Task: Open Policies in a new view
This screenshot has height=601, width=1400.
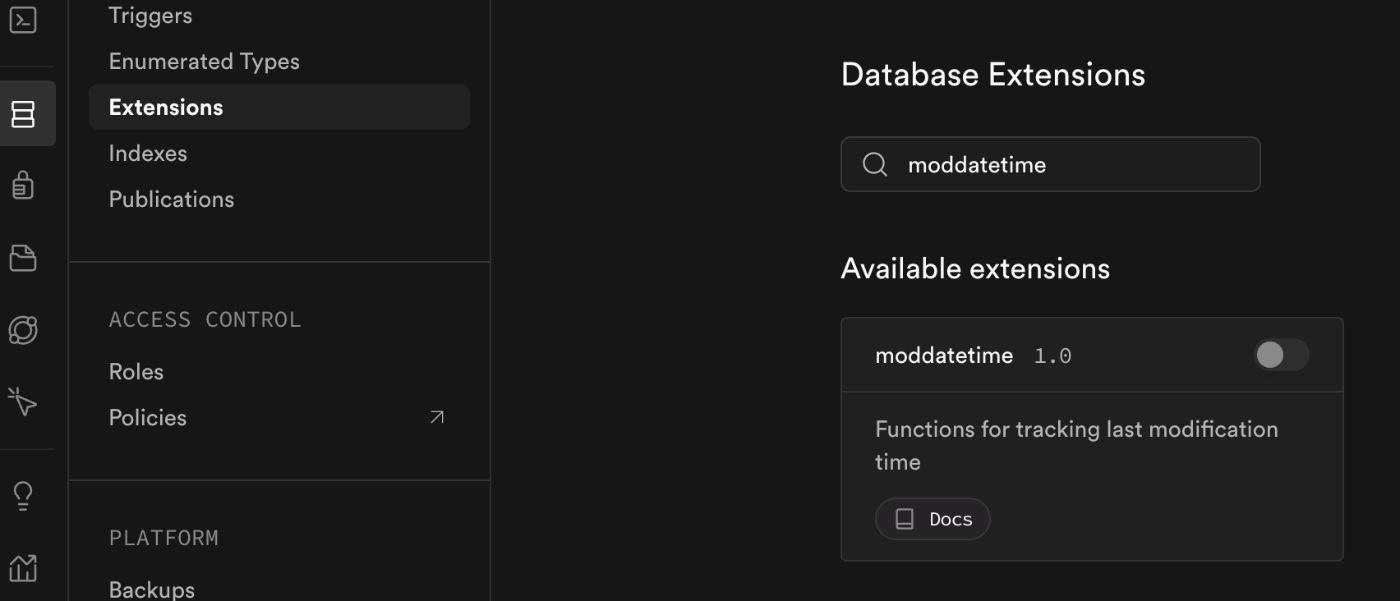Action: coord(147,417)
